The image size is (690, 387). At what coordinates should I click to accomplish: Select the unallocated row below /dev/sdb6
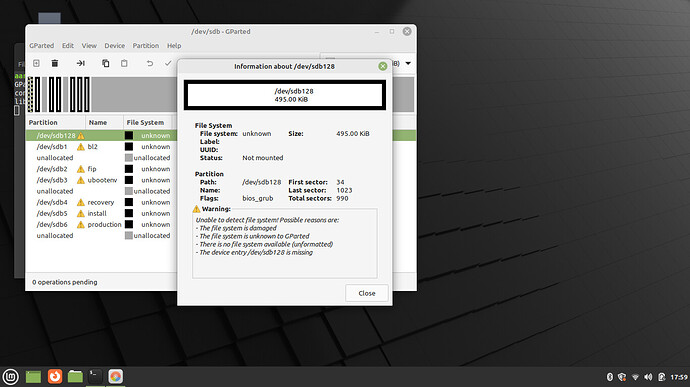101,236
